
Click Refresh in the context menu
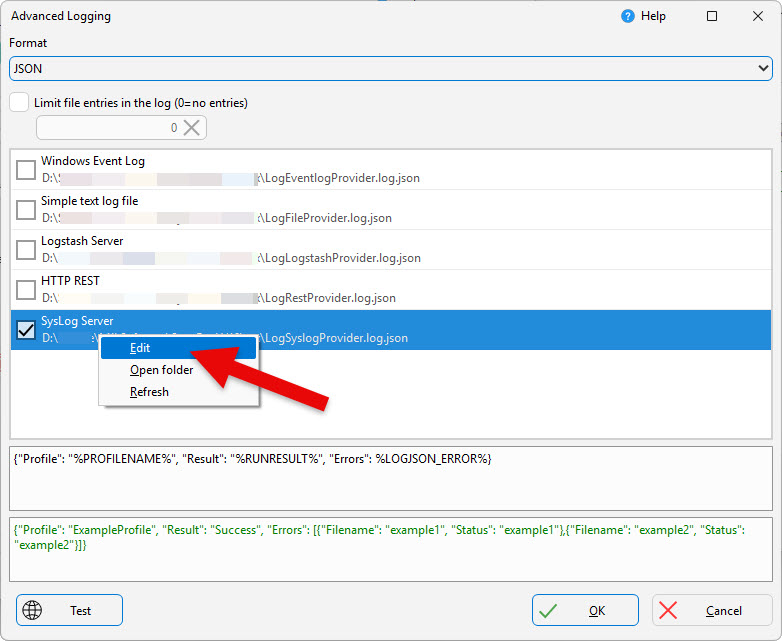[149, 392]
